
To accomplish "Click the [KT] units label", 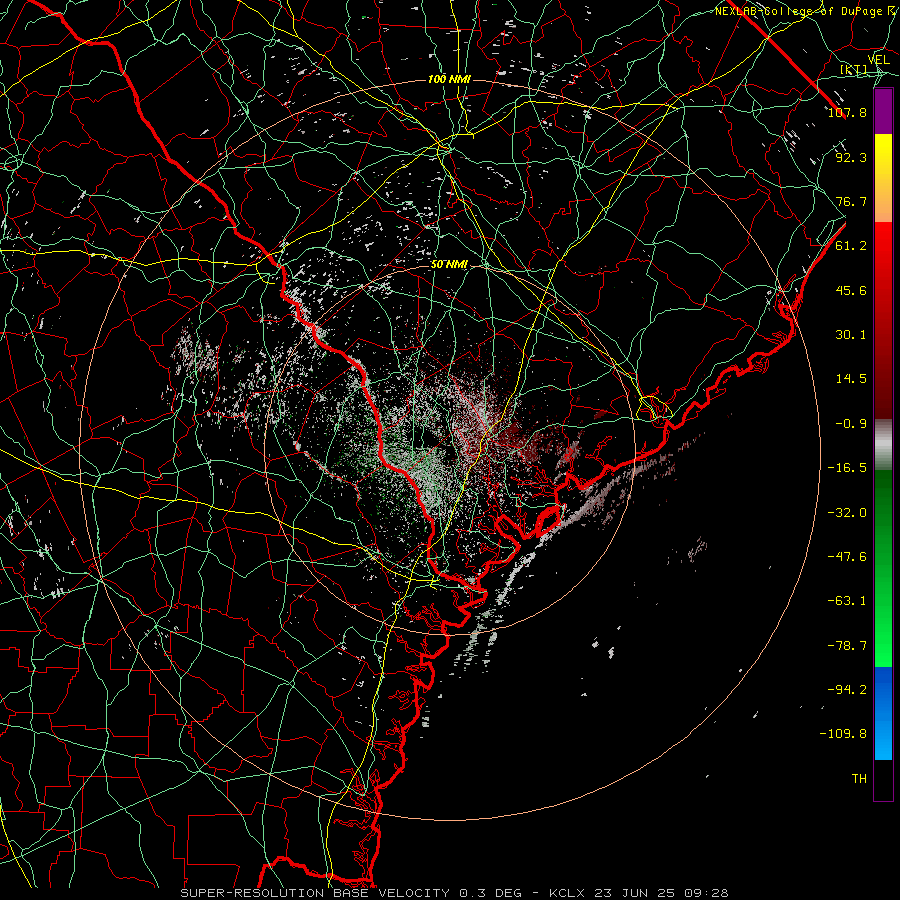I will [x=853, y=70].
